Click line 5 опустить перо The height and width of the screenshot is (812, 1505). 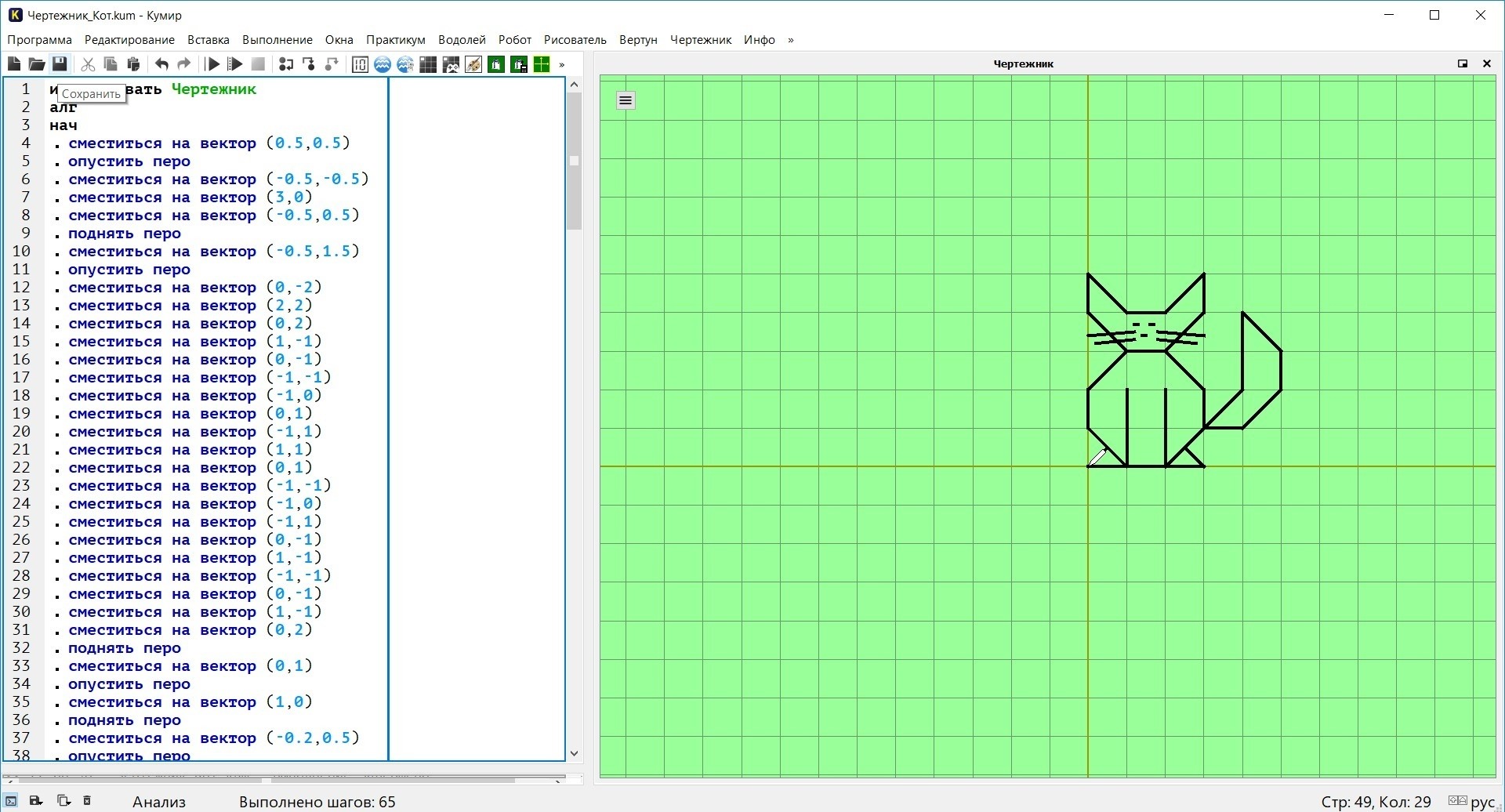point(129,161)
